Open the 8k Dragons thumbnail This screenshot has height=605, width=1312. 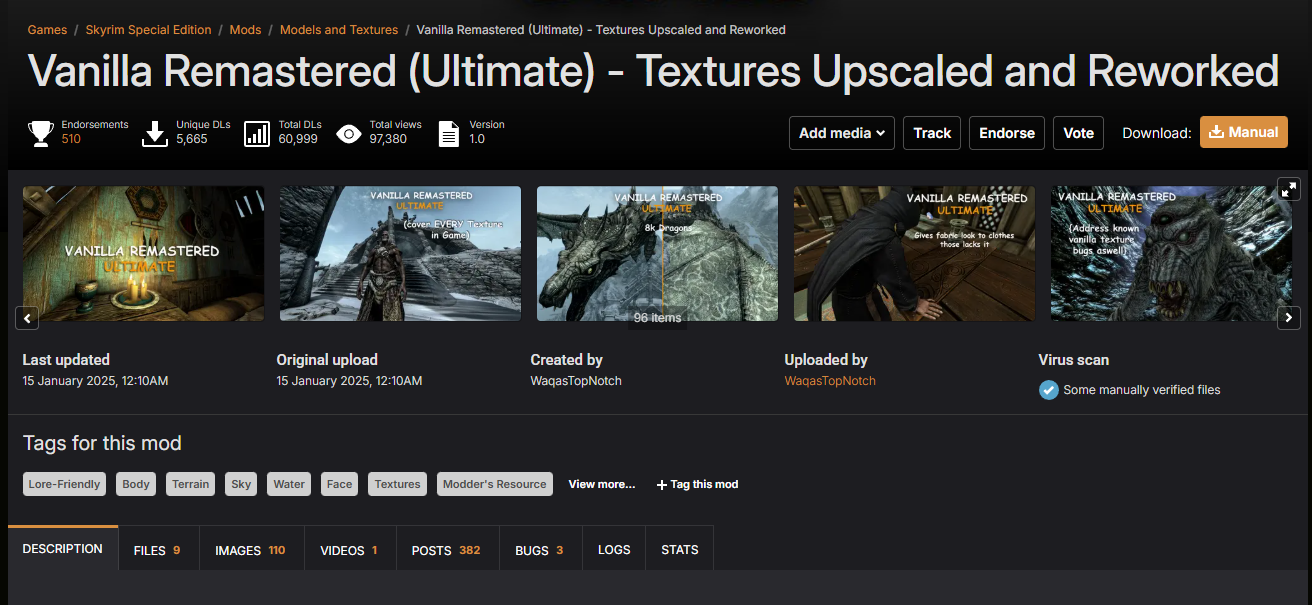pyautogui.click(x=658, y=254)
